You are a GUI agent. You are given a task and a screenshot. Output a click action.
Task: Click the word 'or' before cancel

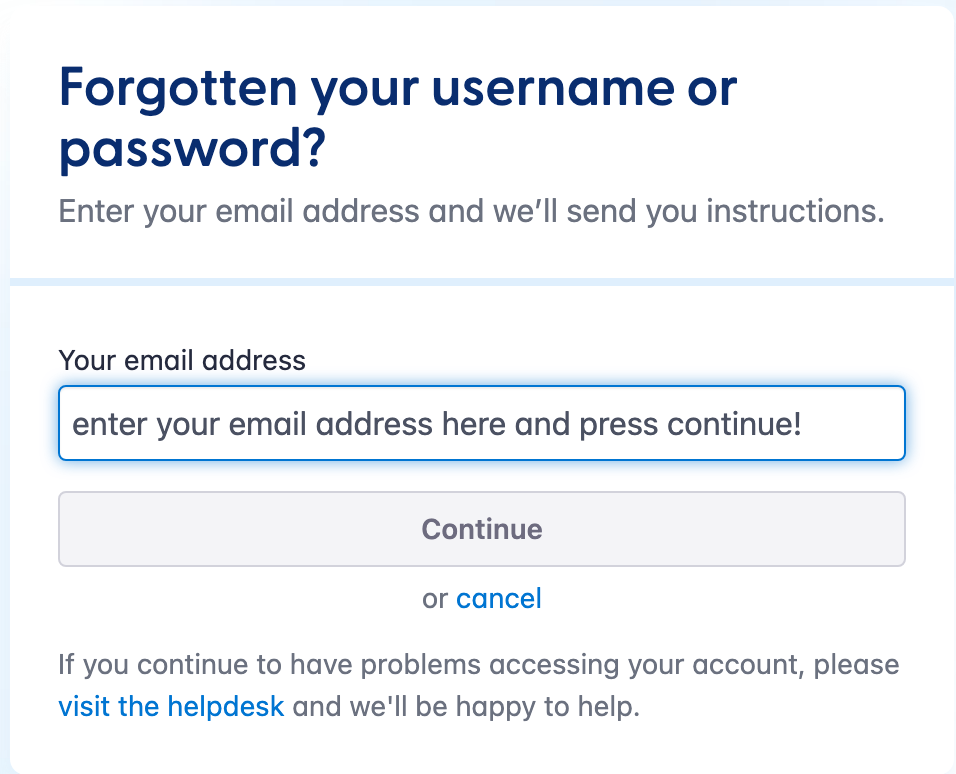pos(435,599)
